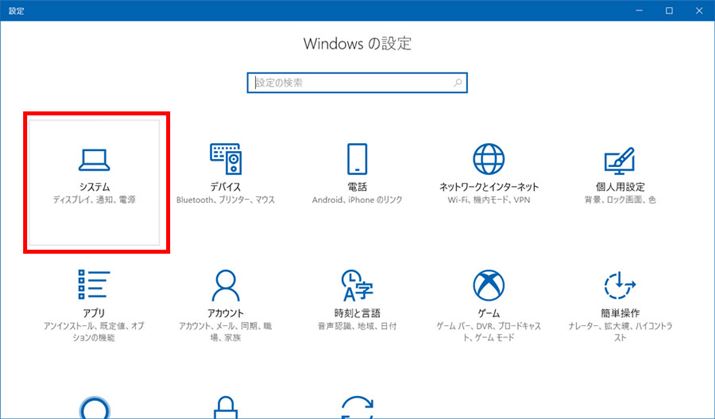Open the ネットワークとインターネット globe icon

[488, 159]
